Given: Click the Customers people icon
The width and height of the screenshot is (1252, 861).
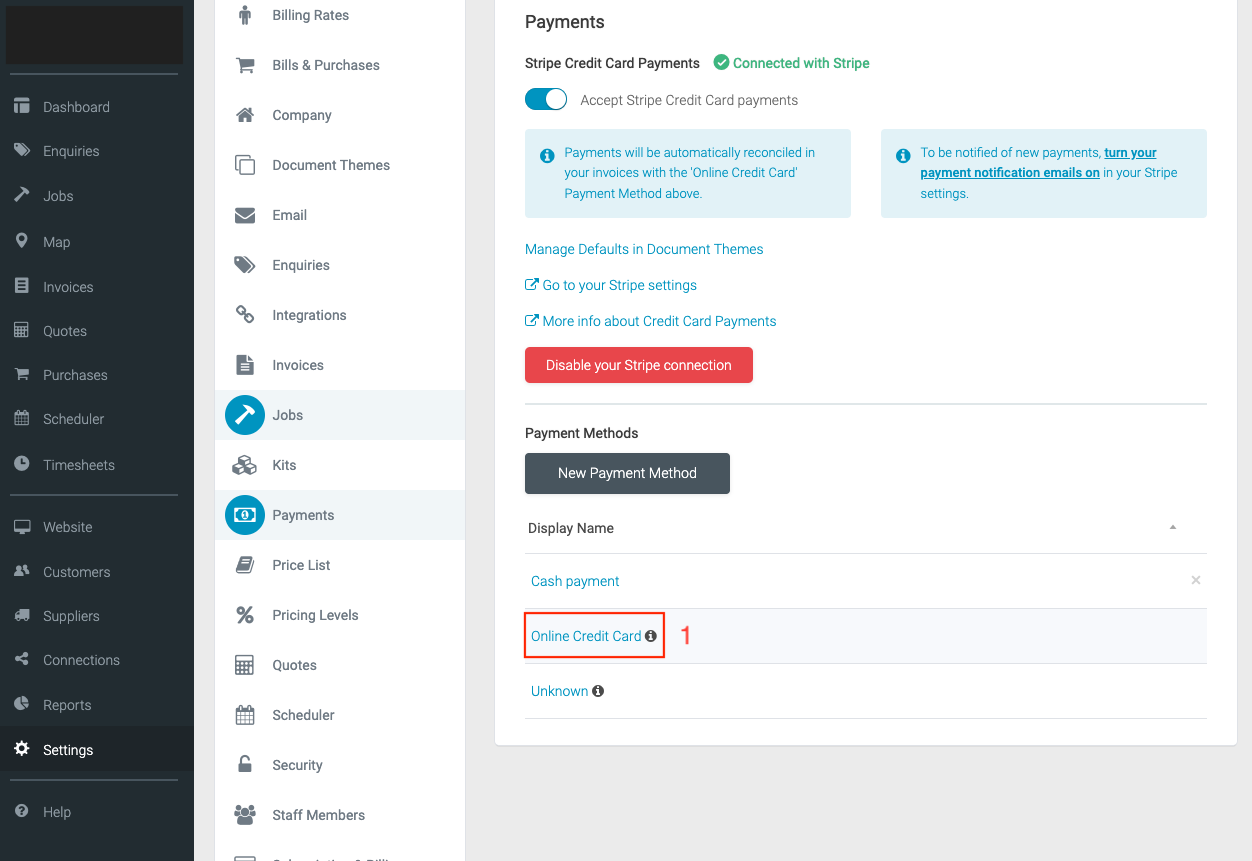Looking at the screenshot, I should (x=22, y=571).
